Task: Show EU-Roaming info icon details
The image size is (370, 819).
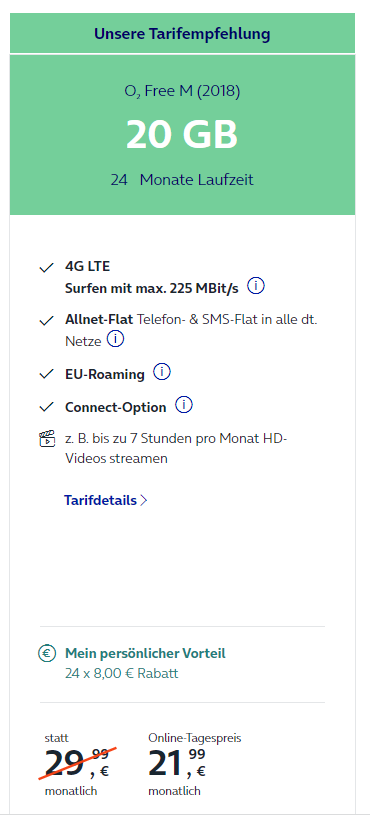Action: point(162,372)
